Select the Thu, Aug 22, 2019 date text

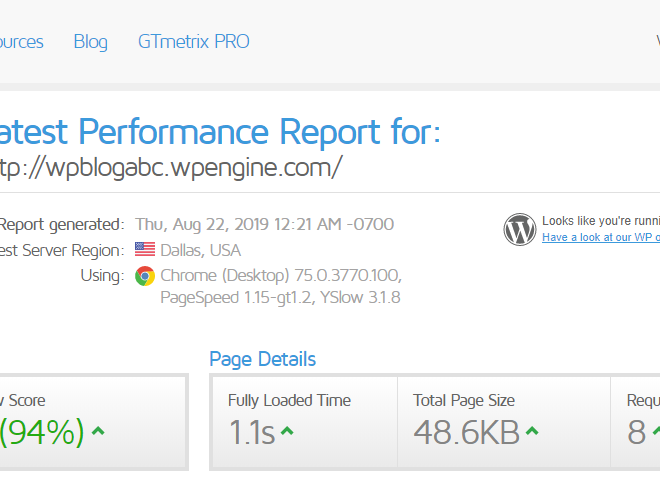click(x=264, y=224)
